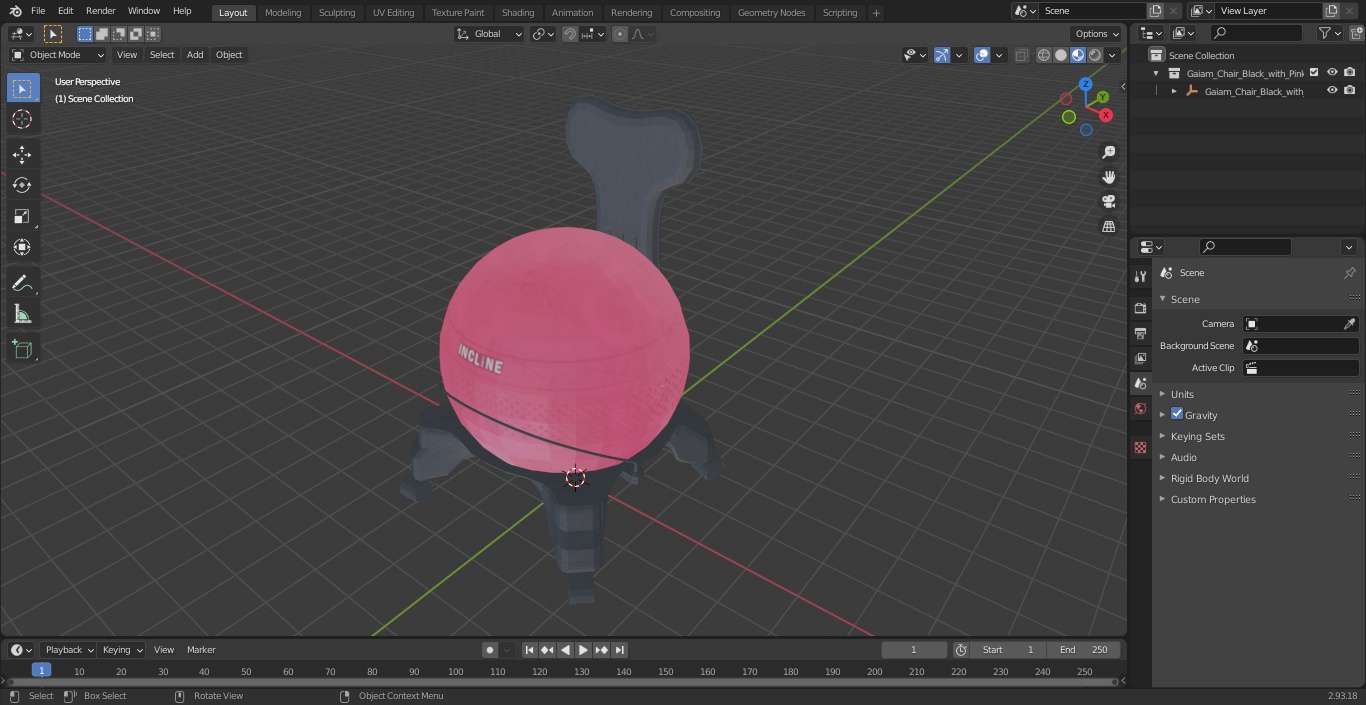Open the viewport shading options dropdown arrow
The width and height of the screenshot is (1366, 705).
(1113, 55)
